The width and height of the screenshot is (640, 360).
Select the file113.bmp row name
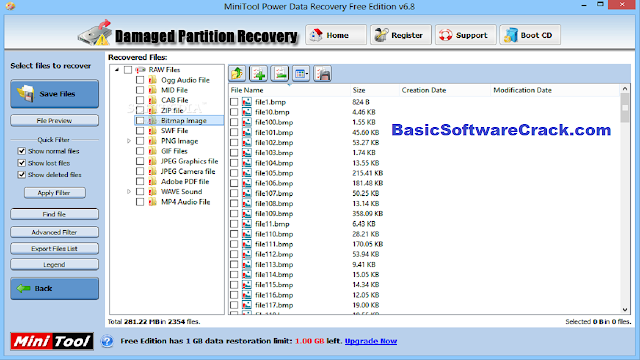pyautogui.click(x=274, y=264)
